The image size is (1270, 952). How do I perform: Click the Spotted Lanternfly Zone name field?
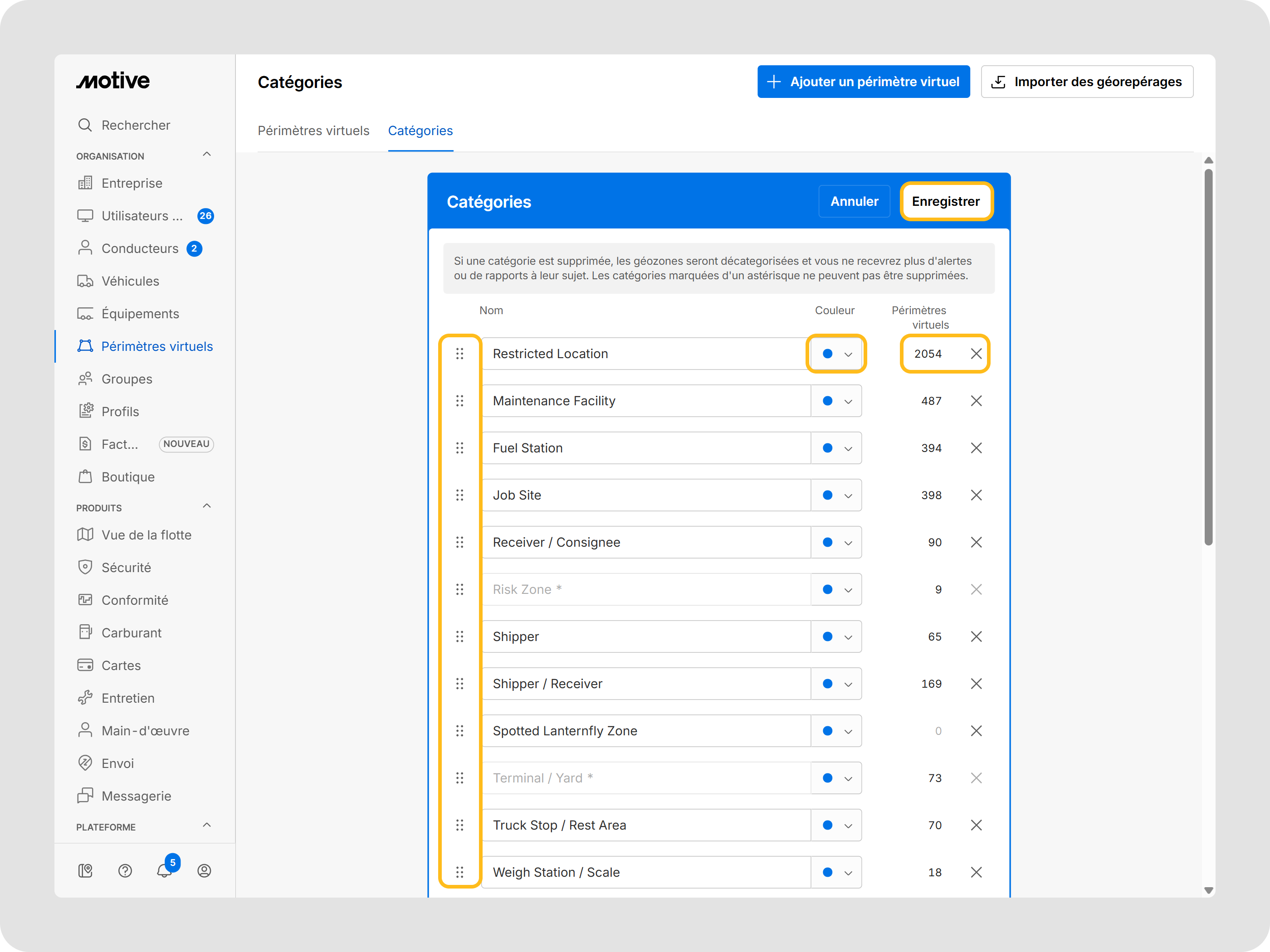click(x=646, y=731)
